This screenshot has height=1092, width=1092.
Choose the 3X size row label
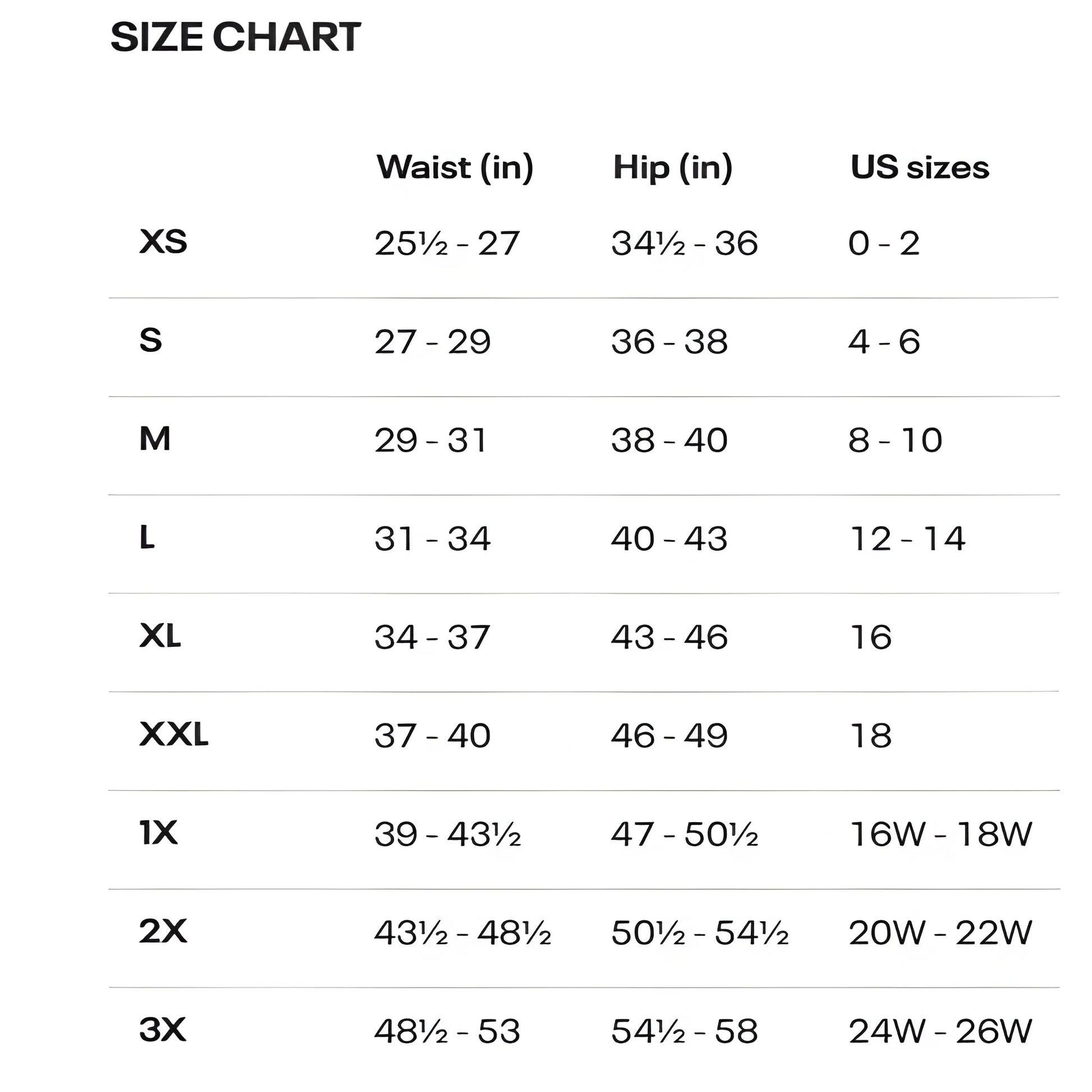[x=162, y=1030]
